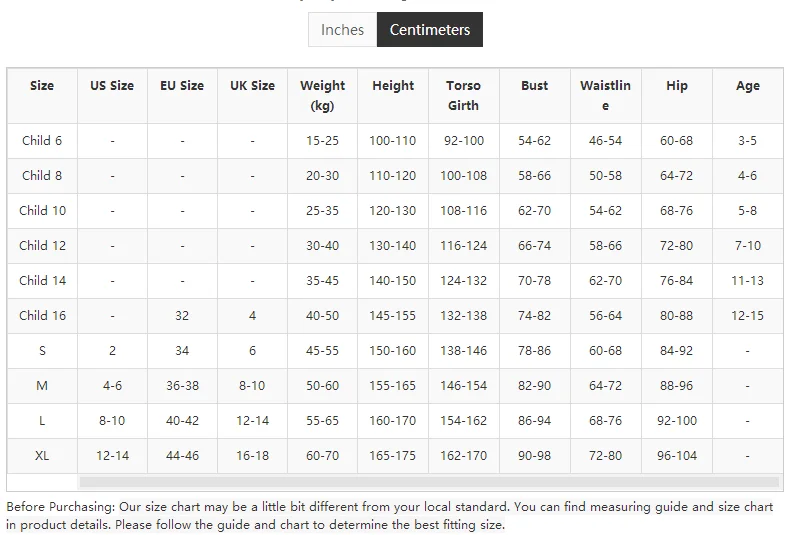The image size is (791, 535).
Task: Click the Before Purchasing note text
Action: click(389, 516)
